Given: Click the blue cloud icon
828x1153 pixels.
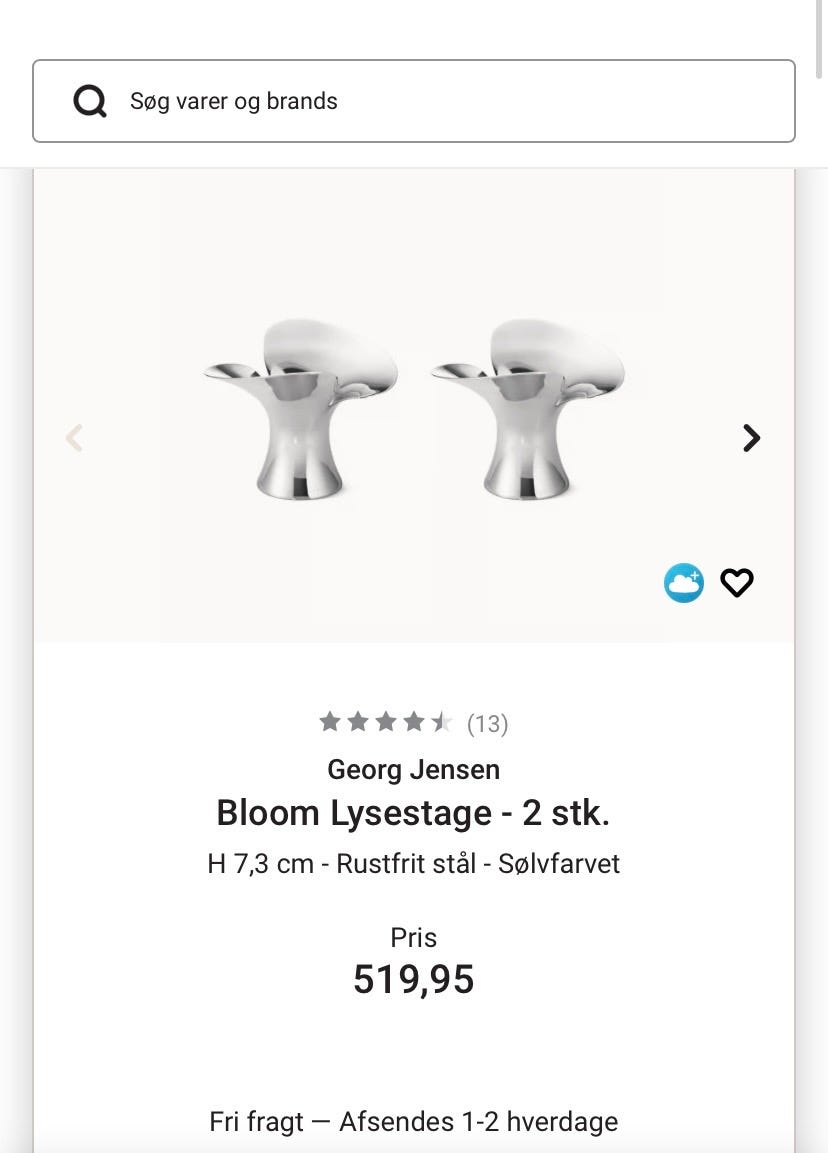Looking at the screenshot, I should [x=684, y=583].
